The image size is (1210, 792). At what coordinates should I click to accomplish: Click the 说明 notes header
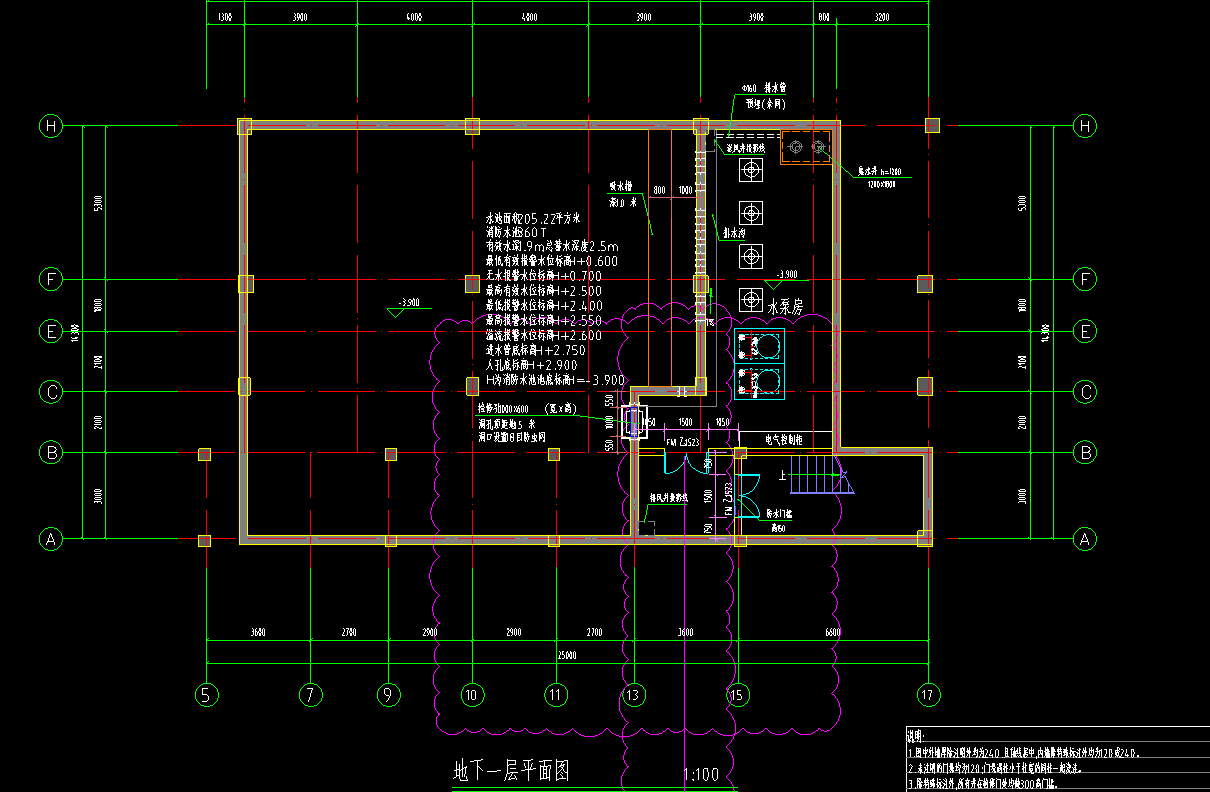[918, 735]
